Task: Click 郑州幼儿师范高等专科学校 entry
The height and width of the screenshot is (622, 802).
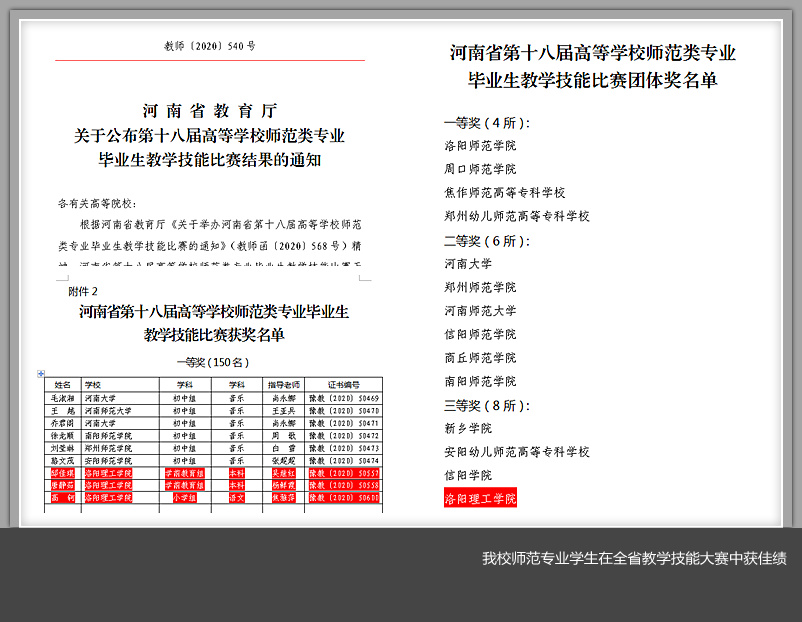Action: tap(517, 216)
